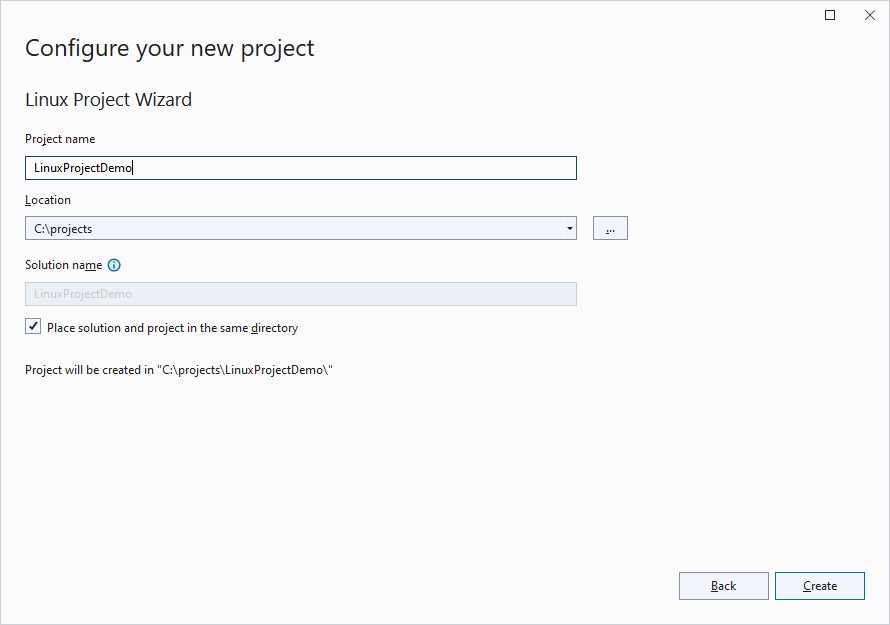Click the disabled Solution name field

tap(300, 294)
